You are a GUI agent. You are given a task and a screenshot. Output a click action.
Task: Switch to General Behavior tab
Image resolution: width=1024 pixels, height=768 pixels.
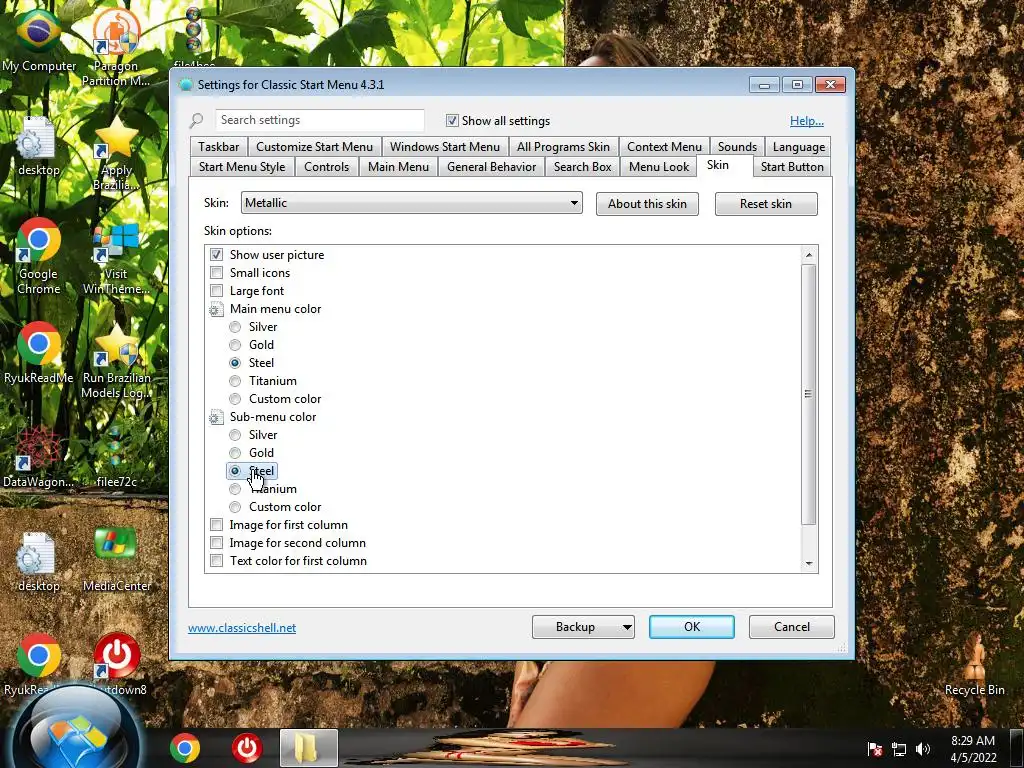click(x=491, y=167)
